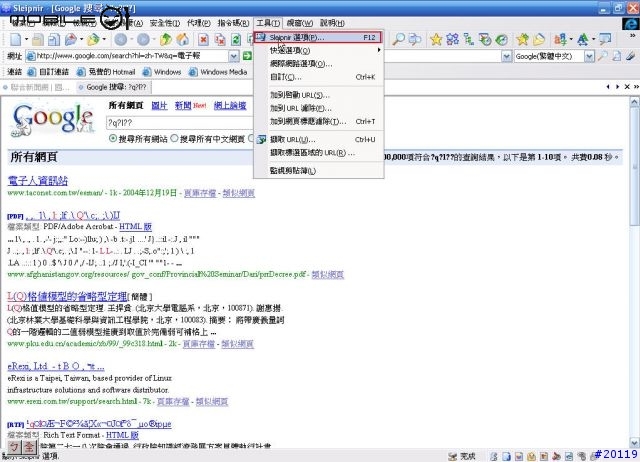This screenshot has width=640, height=462.
Task: Expand the new page icon dropdown arrow
Action: [27, 40]
